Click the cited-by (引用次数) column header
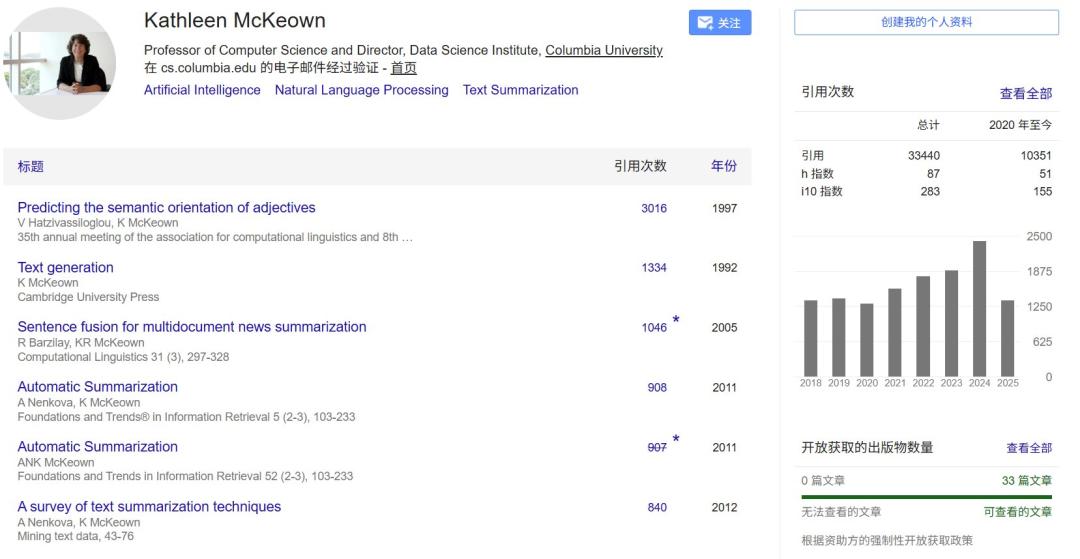The image size is (1080, 559). pos(641,166)
